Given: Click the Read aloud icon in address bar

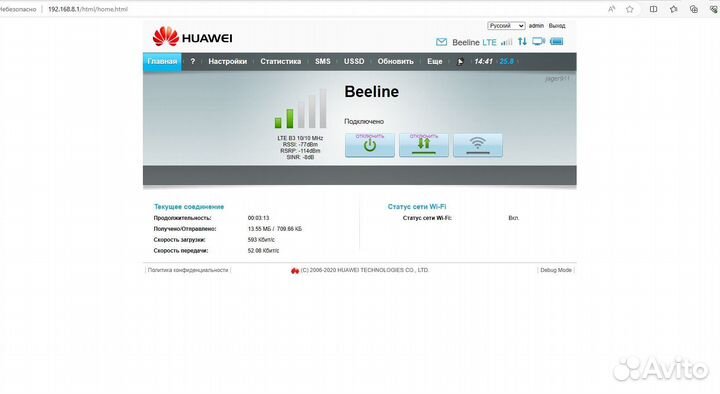Looking at the screenshot, I should point(612,9).
